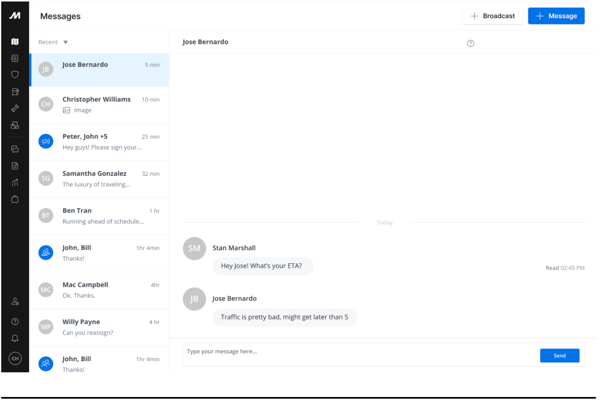
Task: Click the 'Hey guys! Please sign your...' preview
Action: [x=102, y=148]
